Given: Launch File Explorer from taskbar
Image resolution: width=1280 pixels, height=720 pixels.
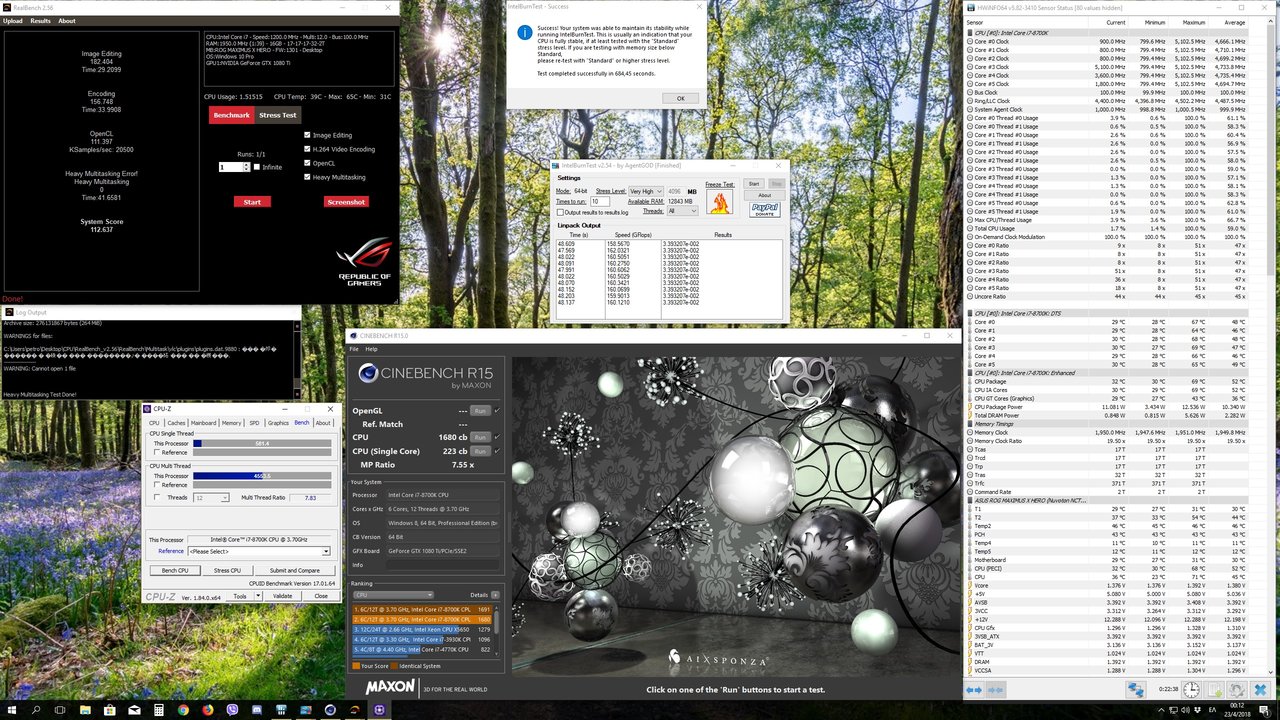Looking at the screenshot, I should tap(85, 710).
